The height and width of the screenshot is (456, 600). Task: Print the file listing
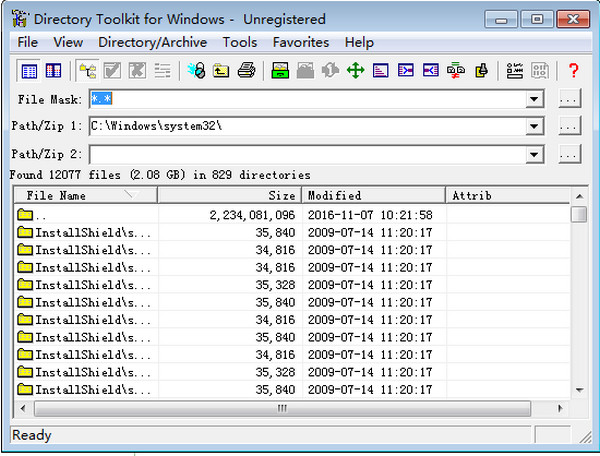[x=246, y=71]
